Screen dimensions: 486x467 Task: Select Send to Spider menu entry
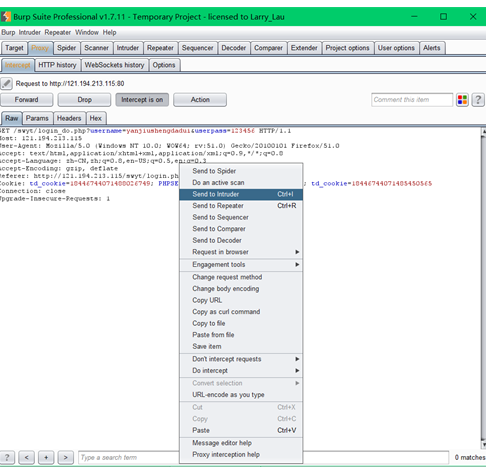click(241, 171)
